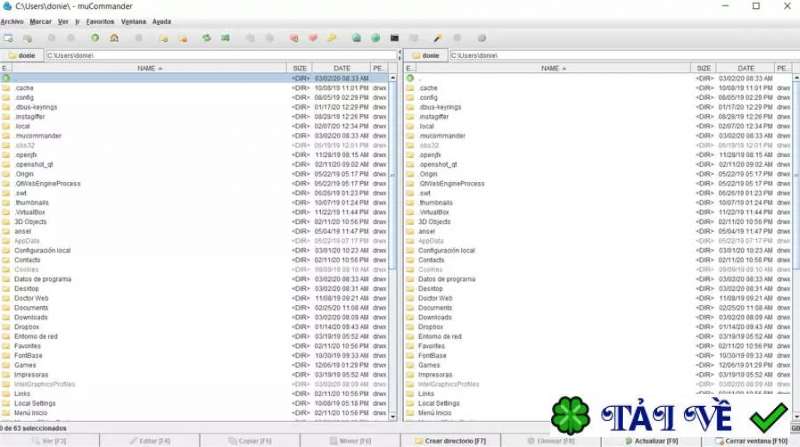800x447 pixels.
Task: Swap folders using the green arrows icon
Action: [x=206, y=38]
